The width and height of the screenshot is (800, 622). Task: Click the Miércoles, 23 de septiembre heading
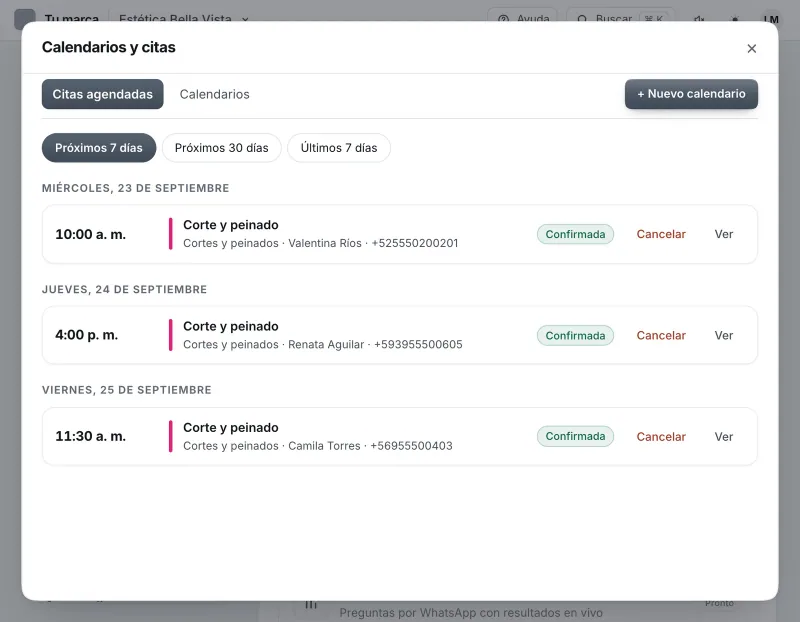point(135,188)
